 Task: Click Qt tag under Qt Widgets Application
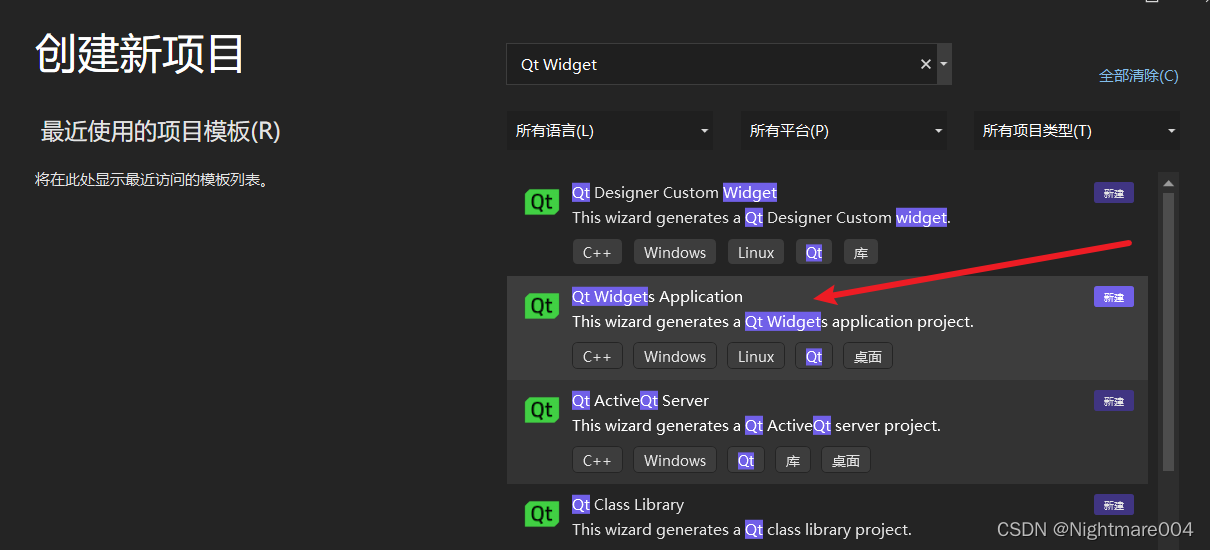(x=814, y=356)
